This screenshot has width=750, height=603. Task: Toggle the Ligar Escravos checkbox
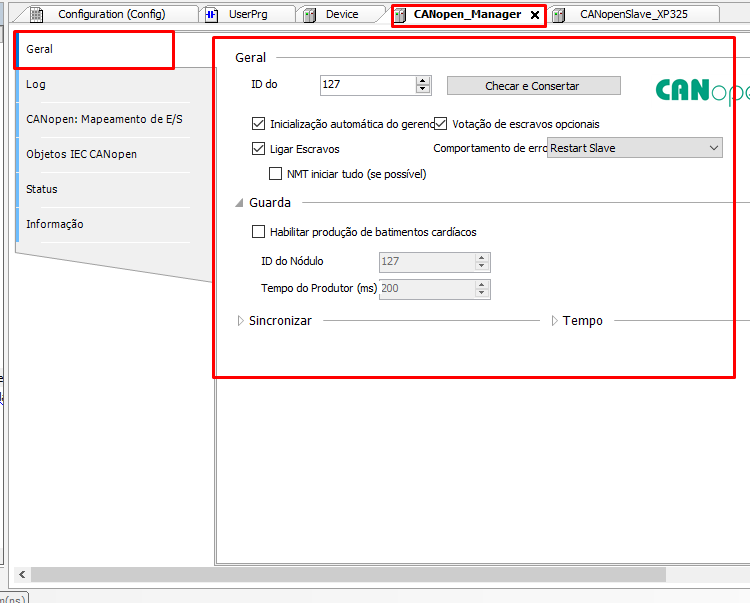coord(259,149)
